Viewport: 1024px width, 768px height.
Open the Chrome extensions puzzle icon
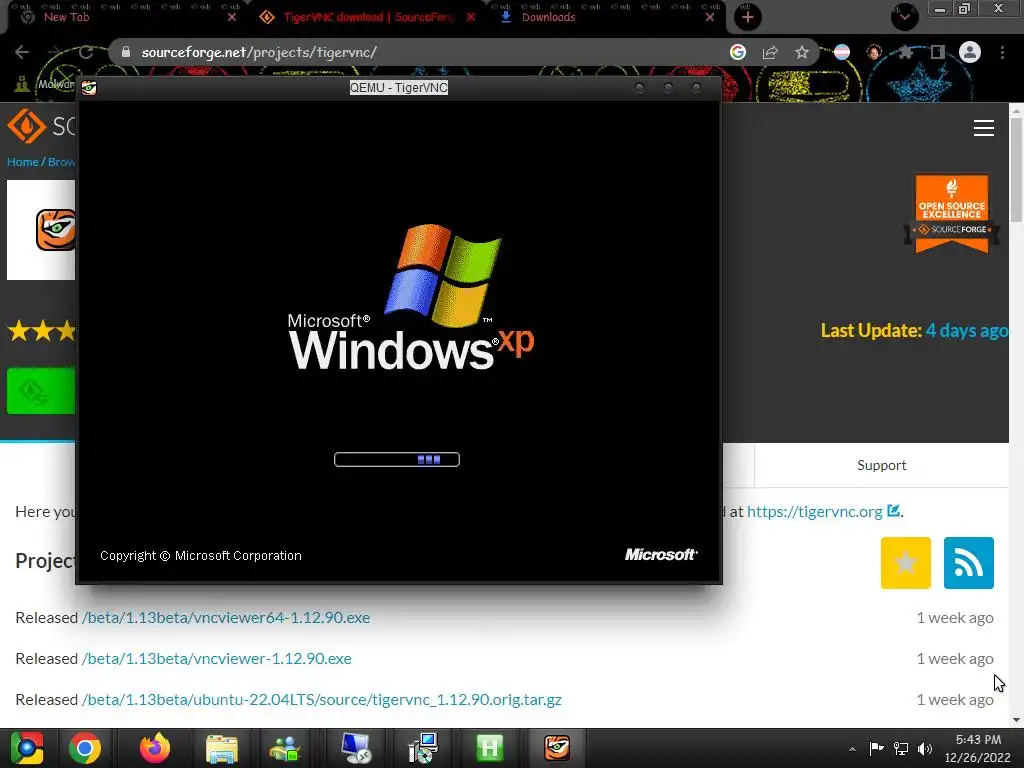[906, 52]
